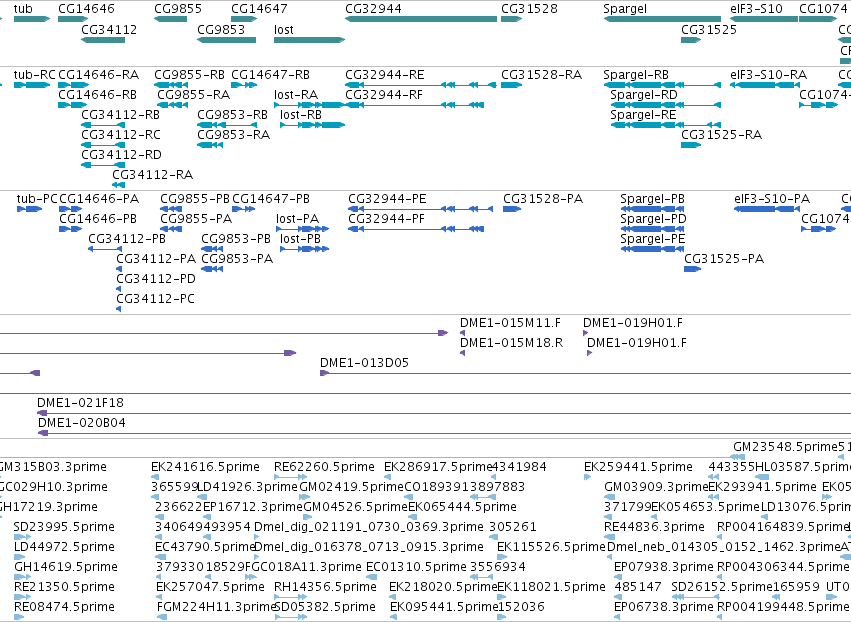Click the lost-RB transcript label
851x622 pixels.
(x=301, y=115)
